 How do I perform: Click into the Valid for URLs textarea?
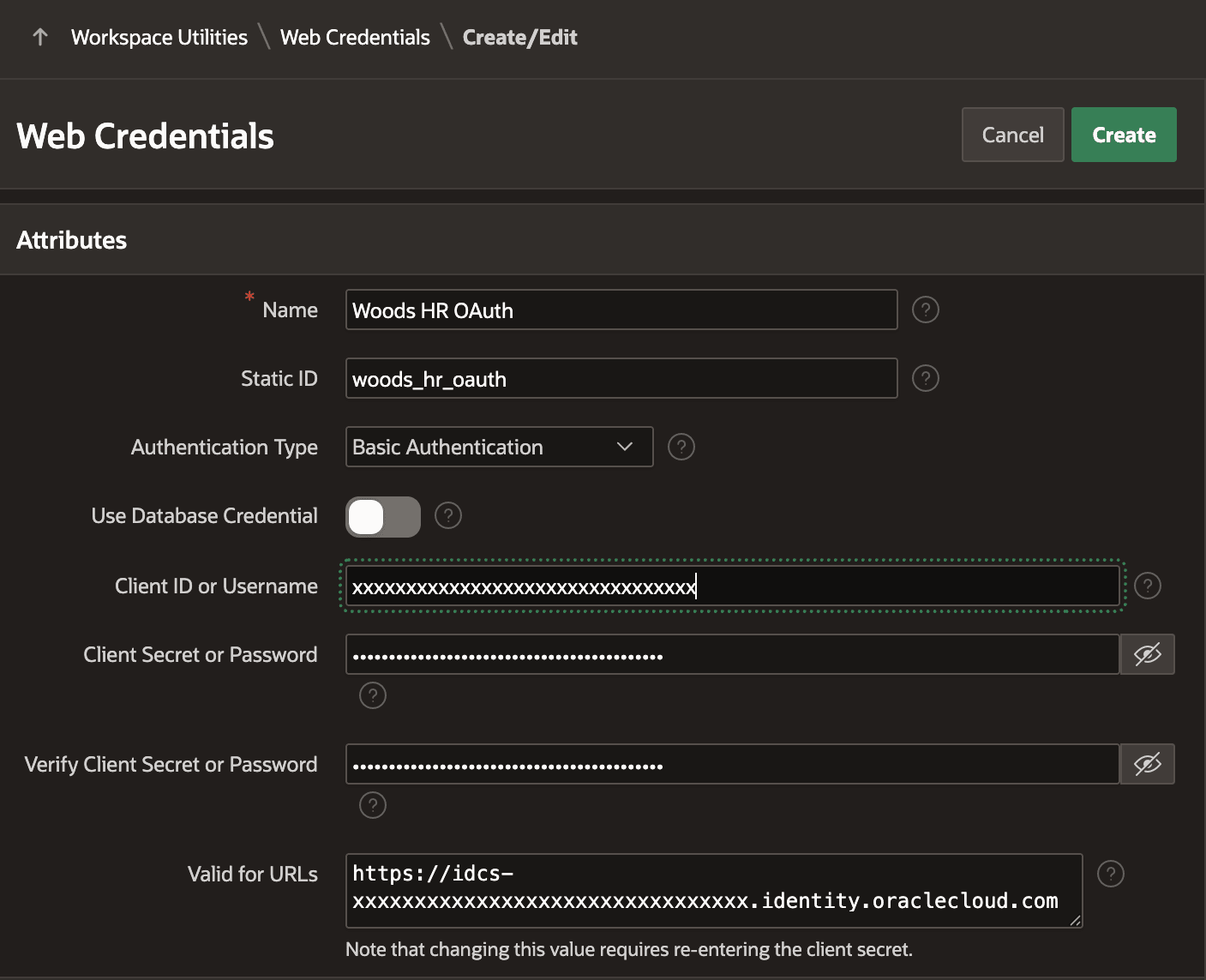click(714, 890)
